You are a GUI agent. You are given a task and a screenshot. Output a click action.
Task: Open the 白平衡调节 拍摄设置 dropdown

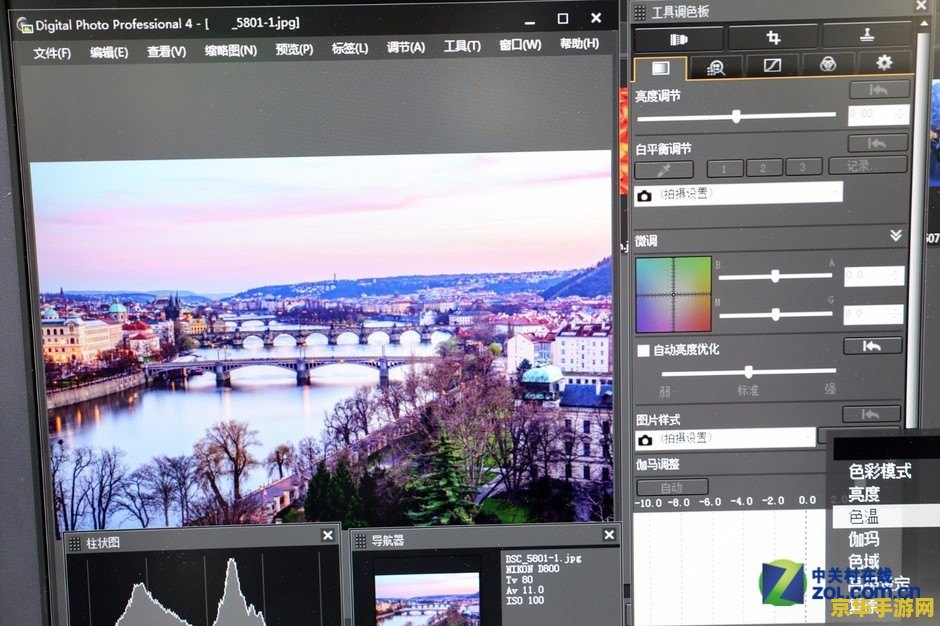point(738,194)
